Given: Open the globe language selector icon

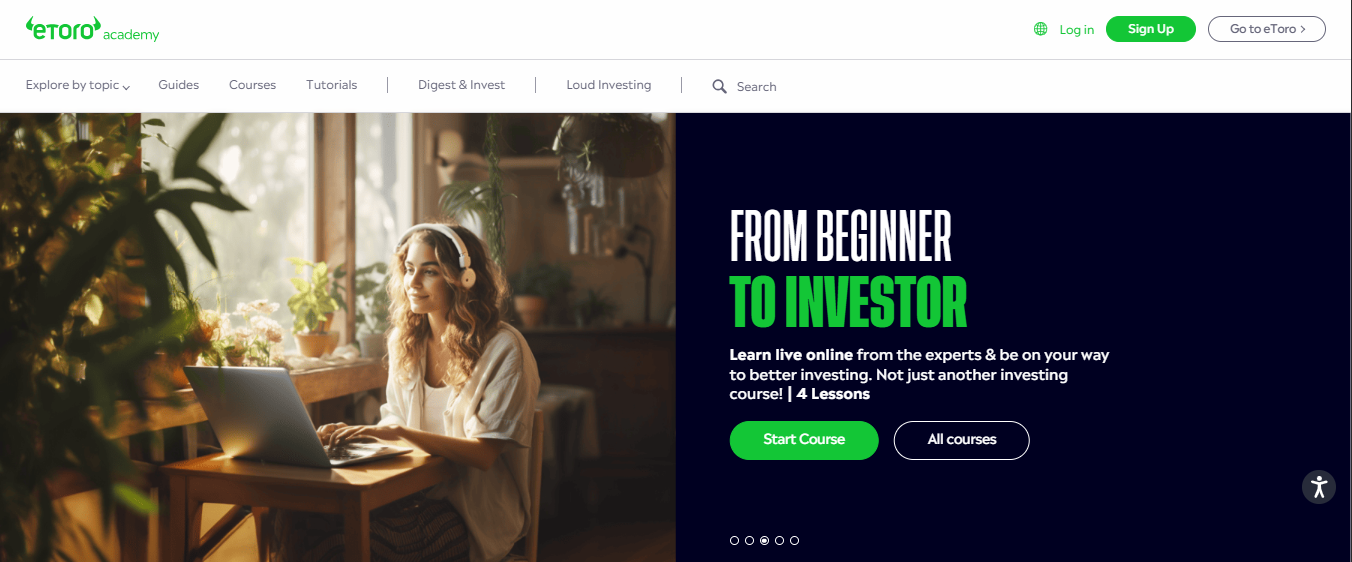Looking at the screenshot, I should (x=1041, y=29).
